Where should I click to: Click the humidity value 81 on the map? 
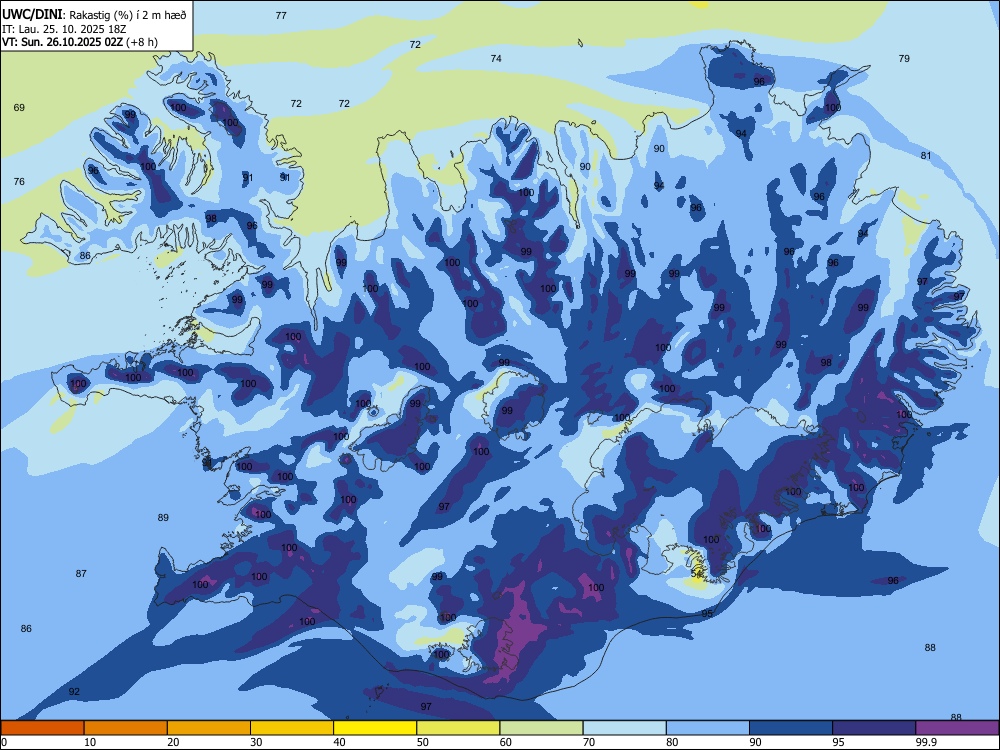[926, 155]
